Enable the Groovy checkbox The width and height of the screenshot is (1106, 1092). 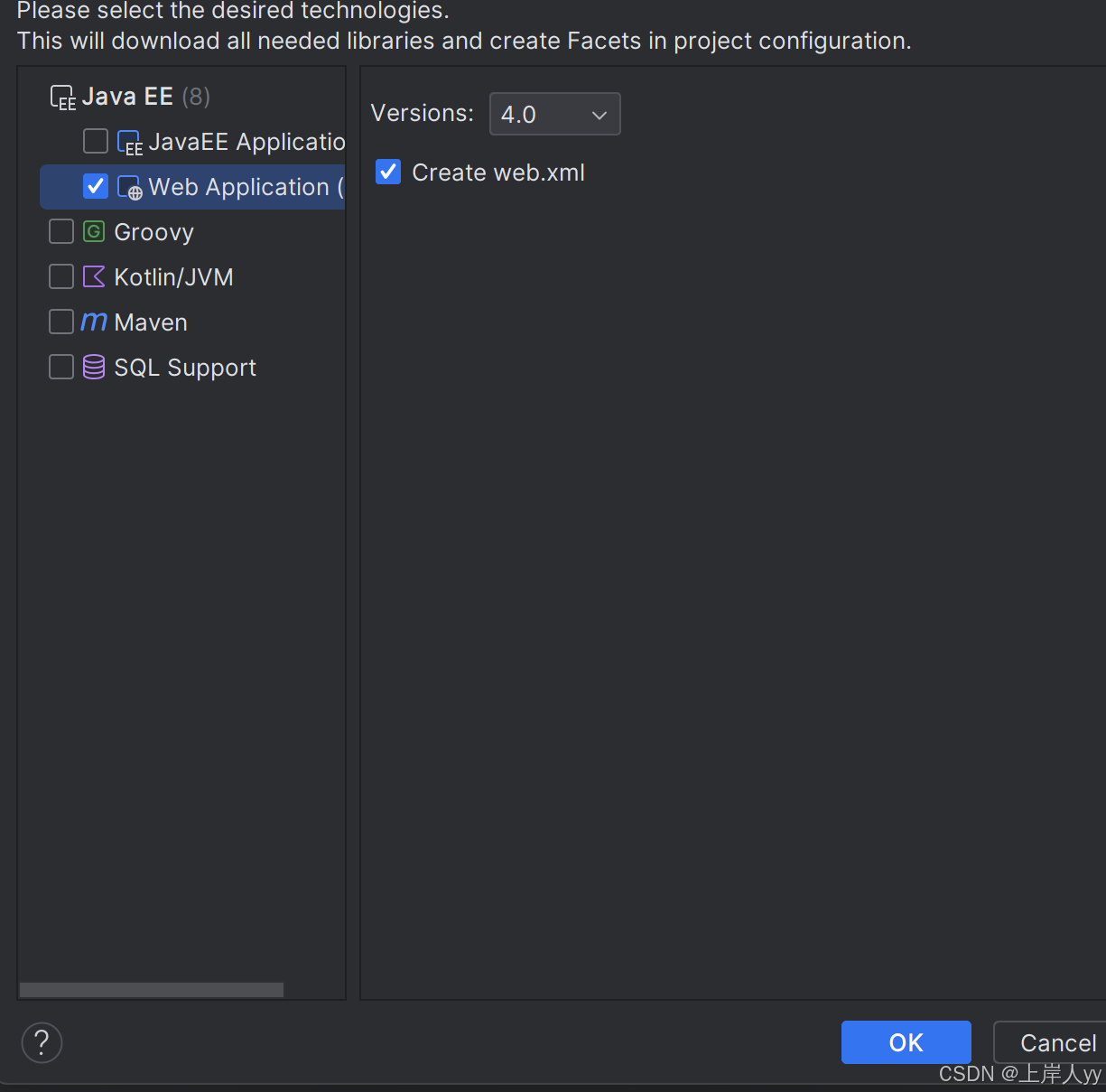[x=60, y=231]
